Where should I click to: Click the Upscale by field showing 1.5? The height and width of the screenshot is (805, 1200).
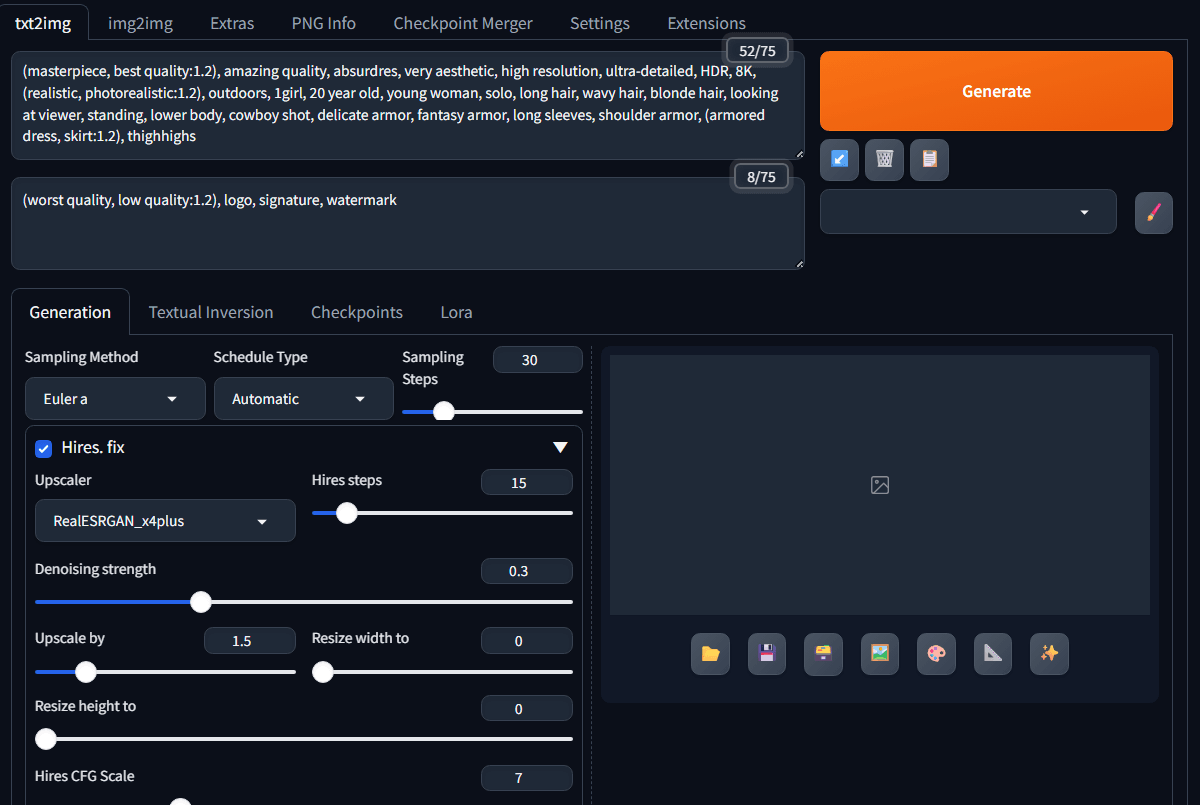click(x=250, y=640)
